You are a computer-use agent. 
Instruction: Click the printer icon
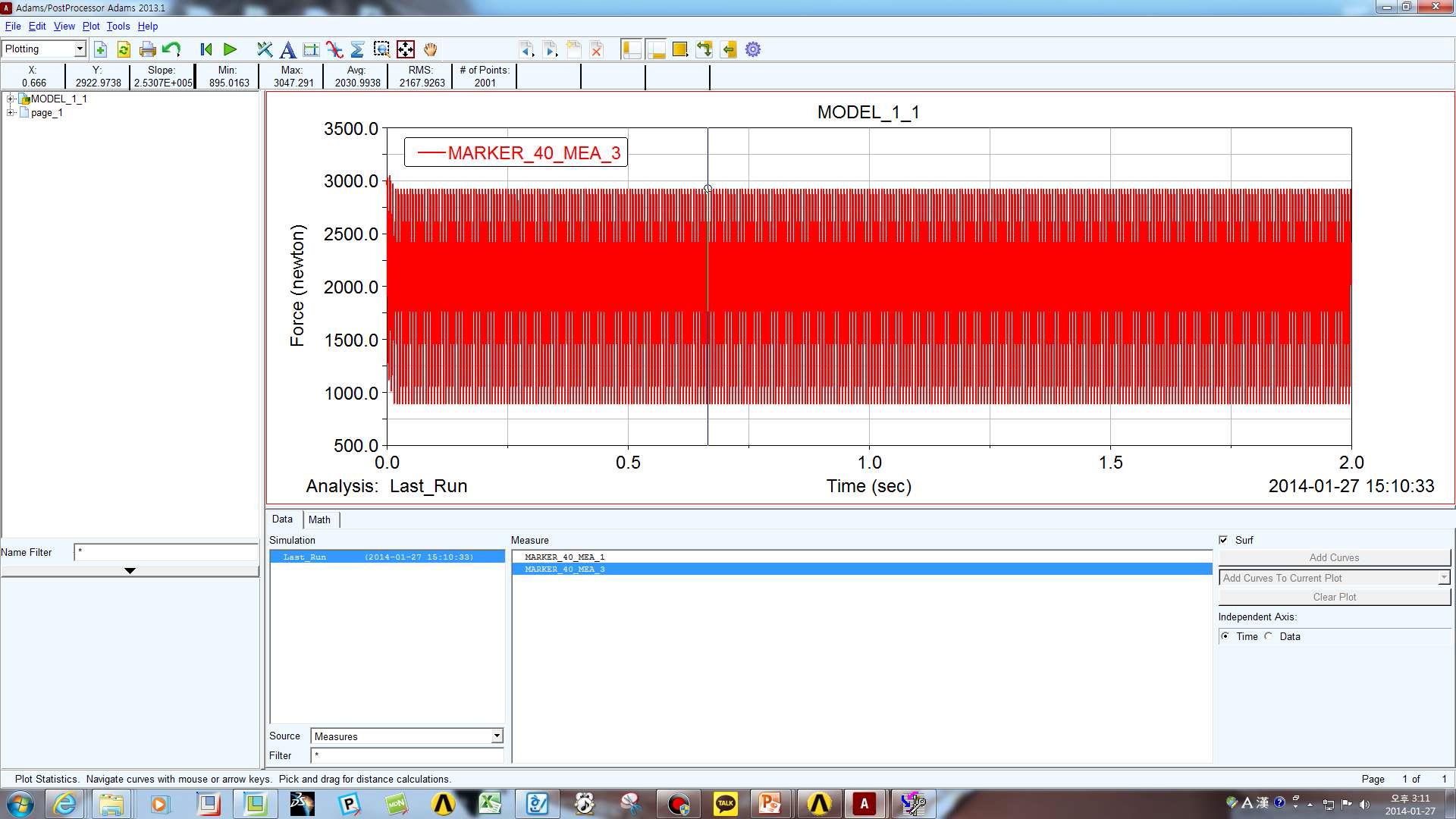pyautogui.click(x=148, y=50)
